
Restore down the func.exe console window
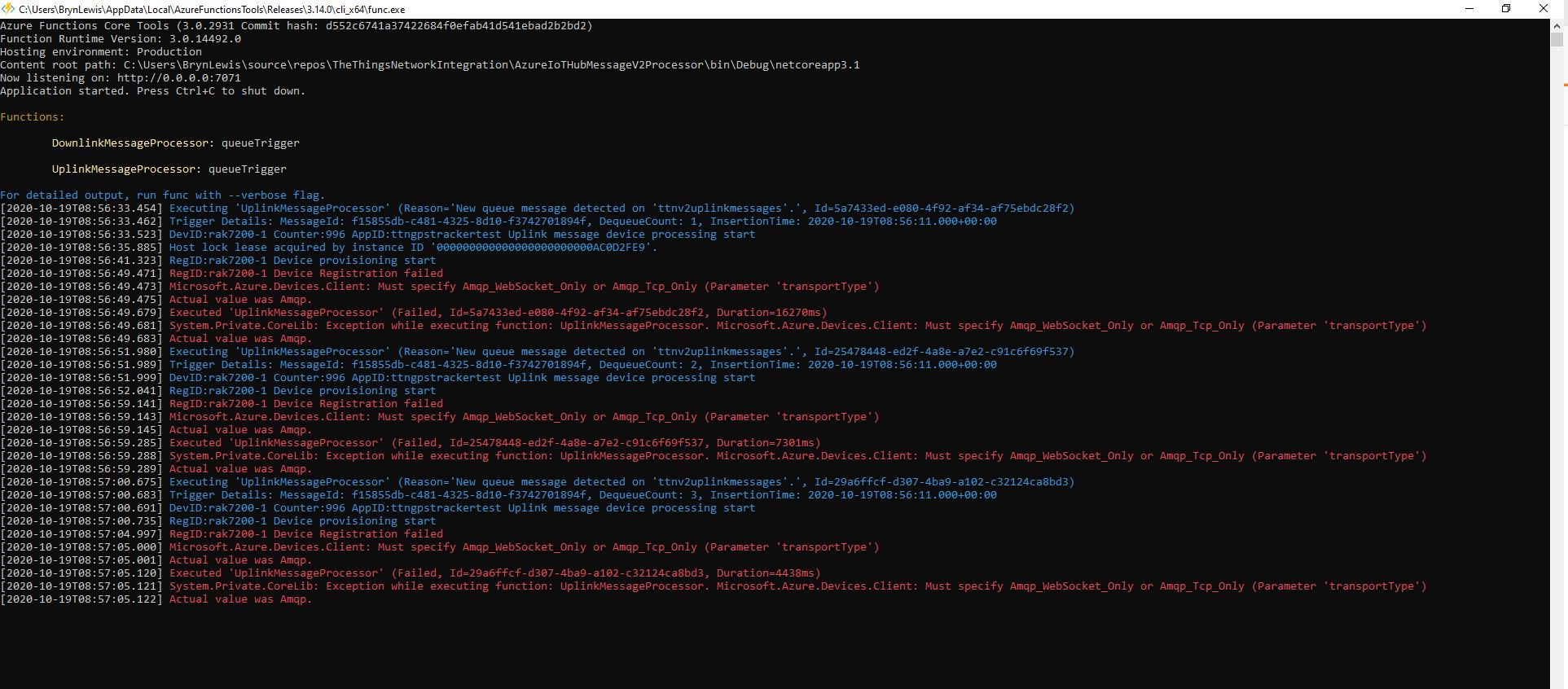coord(1506,9)
